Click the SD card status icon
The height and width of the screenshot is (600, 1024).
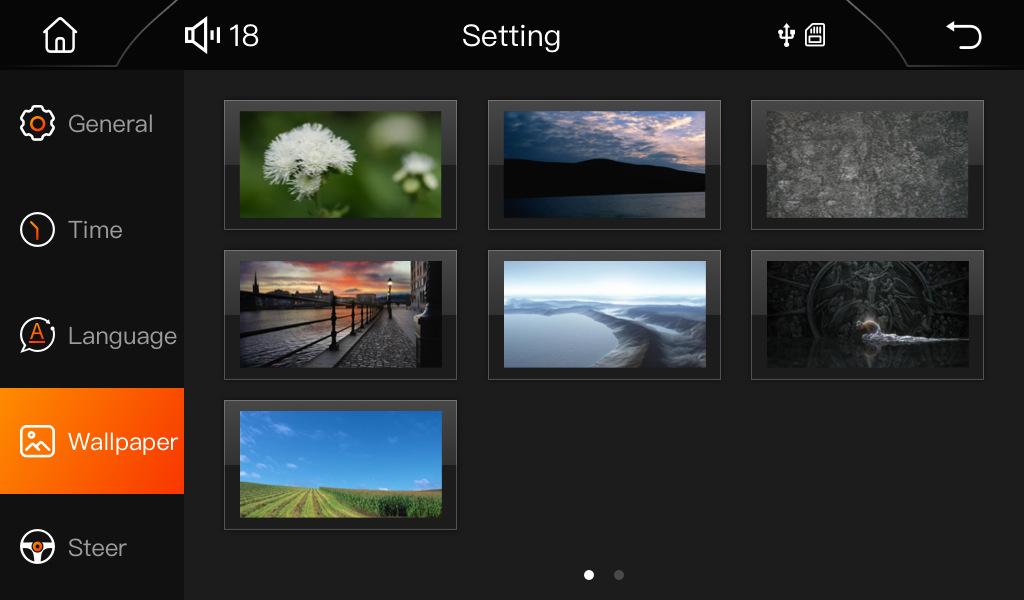[815, 36]
